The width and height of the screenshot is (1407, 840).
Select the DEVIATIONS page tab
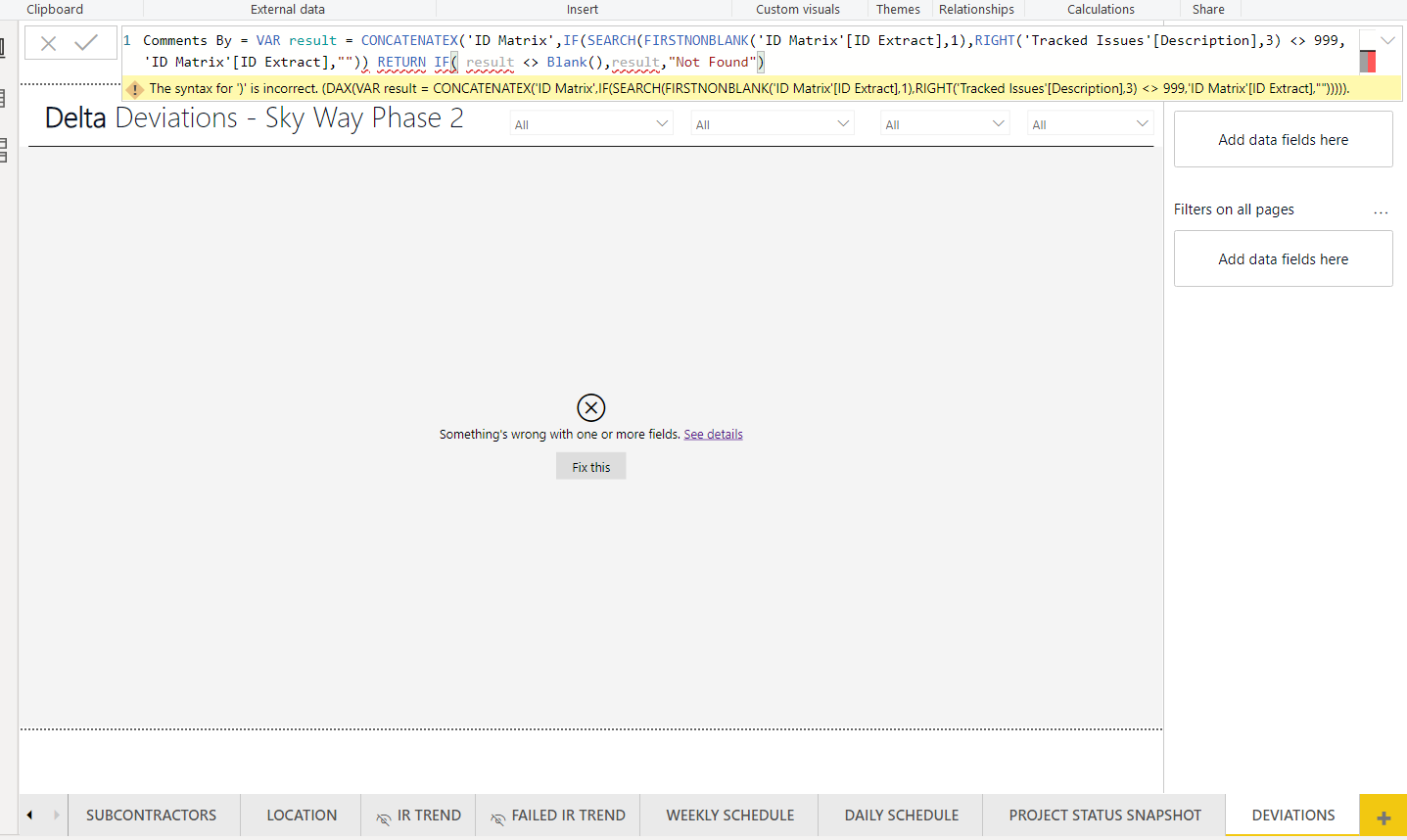pos(1293,816)
